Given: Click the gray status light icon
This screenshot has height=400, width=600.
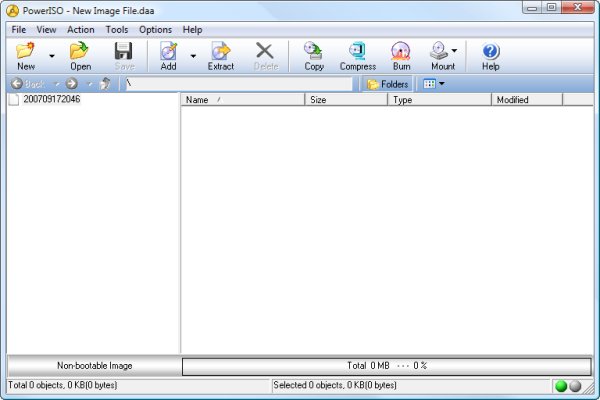Looking at the screenshot, I should click(575, 386).
